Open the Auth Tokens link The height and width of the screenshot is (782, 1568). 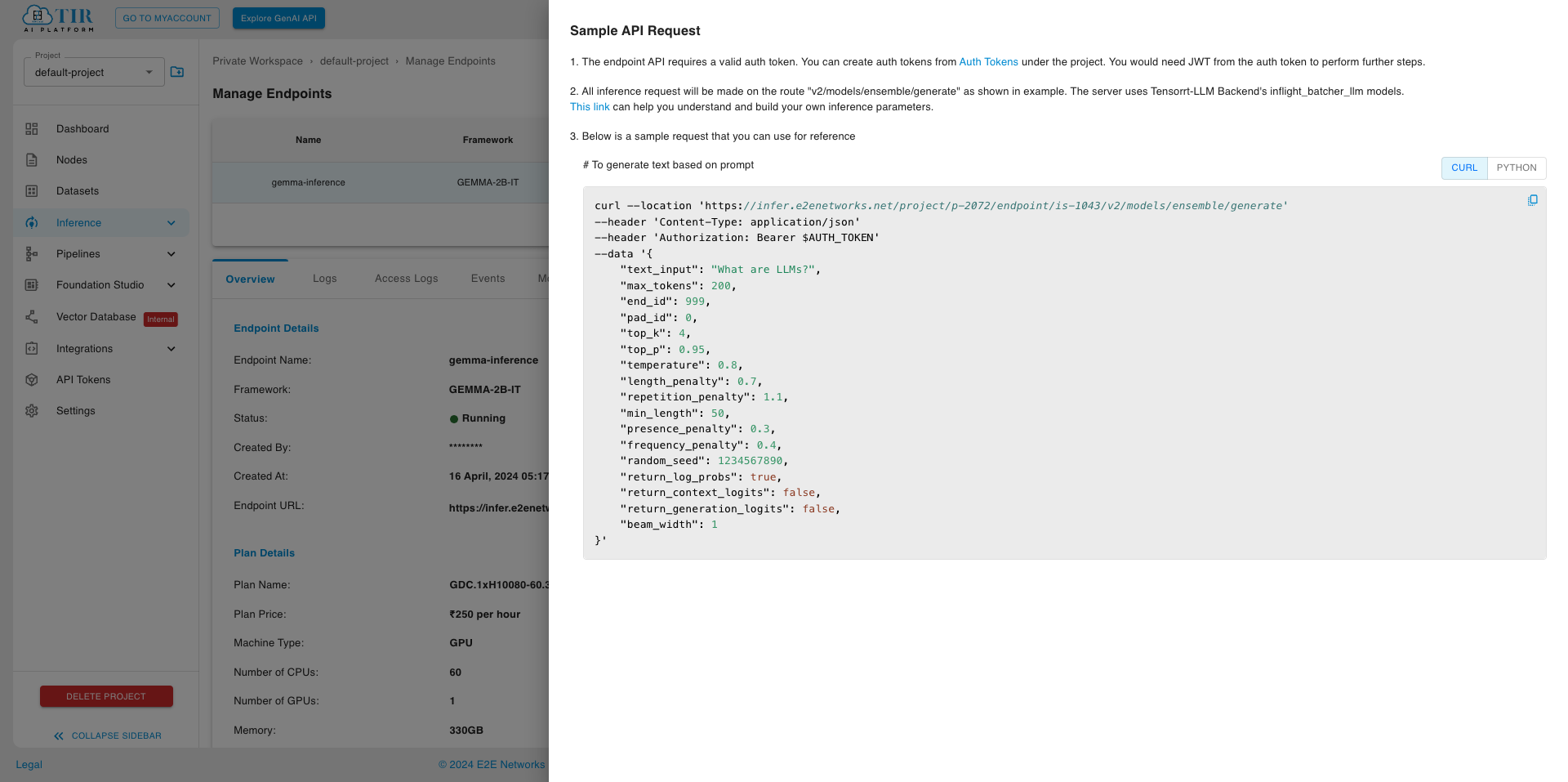pos(988,62)
